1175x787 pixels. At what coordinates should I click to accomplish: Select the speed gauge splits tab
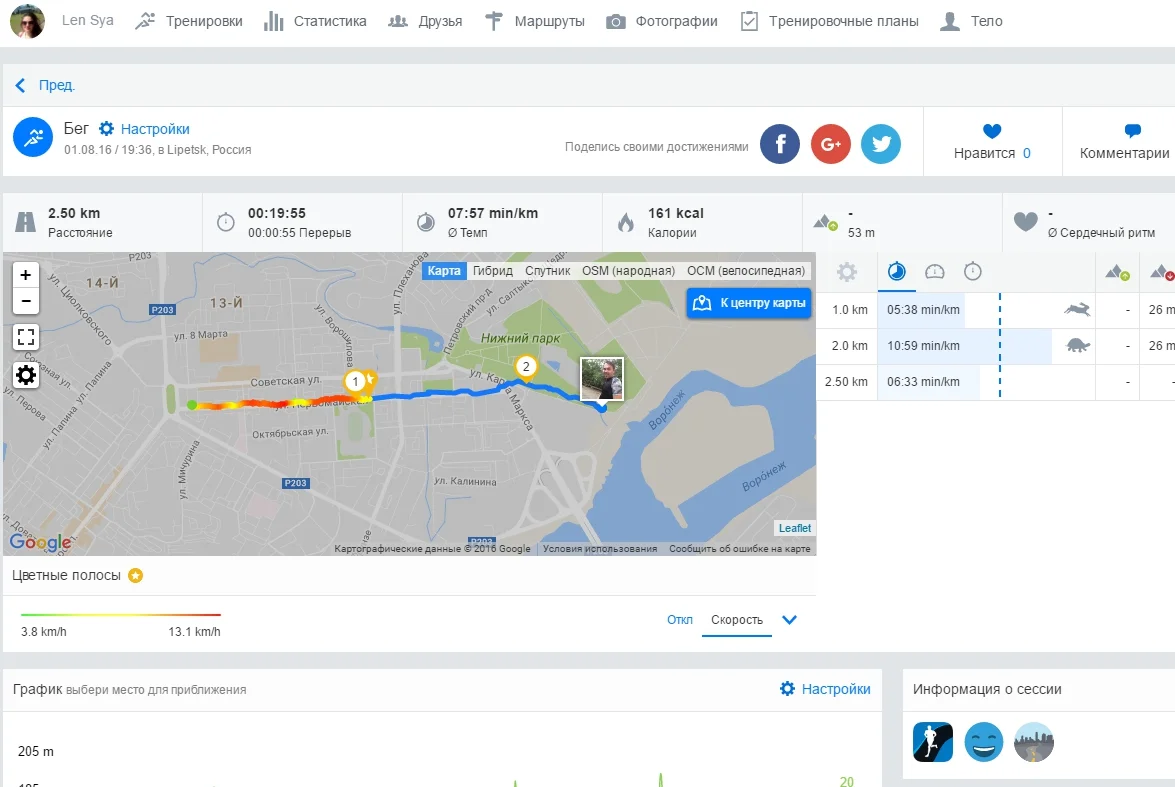[x=934, y=271]
